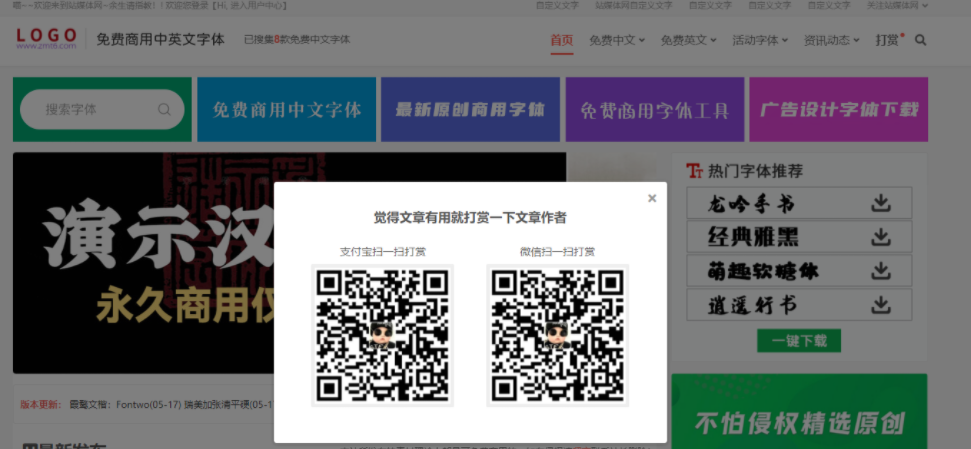Click the LOGO site logo
Screen dimensions: 971x449
click(46, 38)
